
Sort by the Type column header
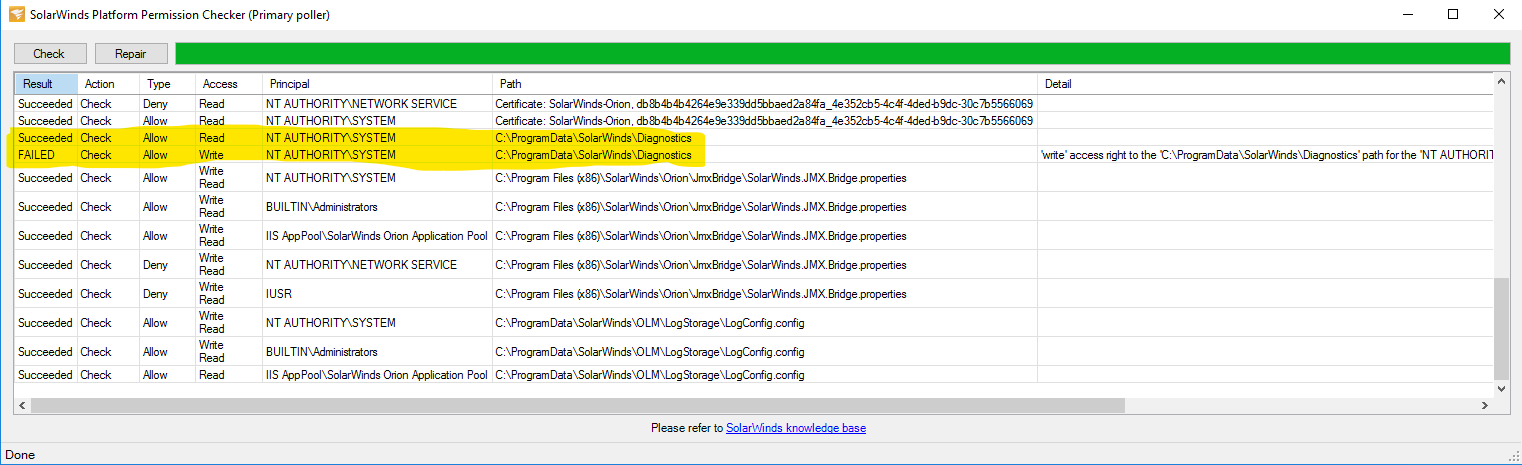click(x=167, y=84)
